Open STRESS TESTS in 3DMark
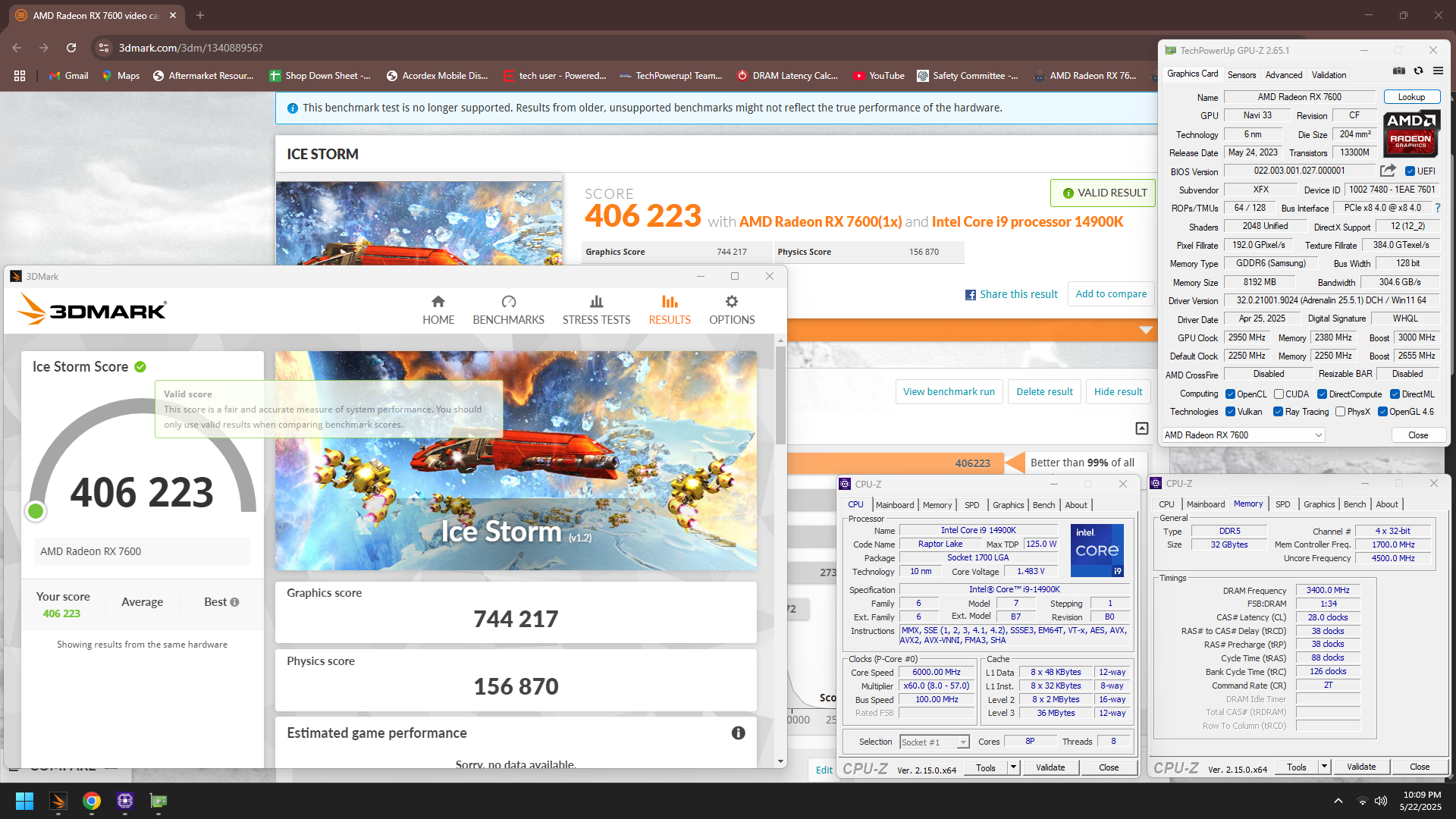Screen dimensions: 1456x819 coord(596,310)
